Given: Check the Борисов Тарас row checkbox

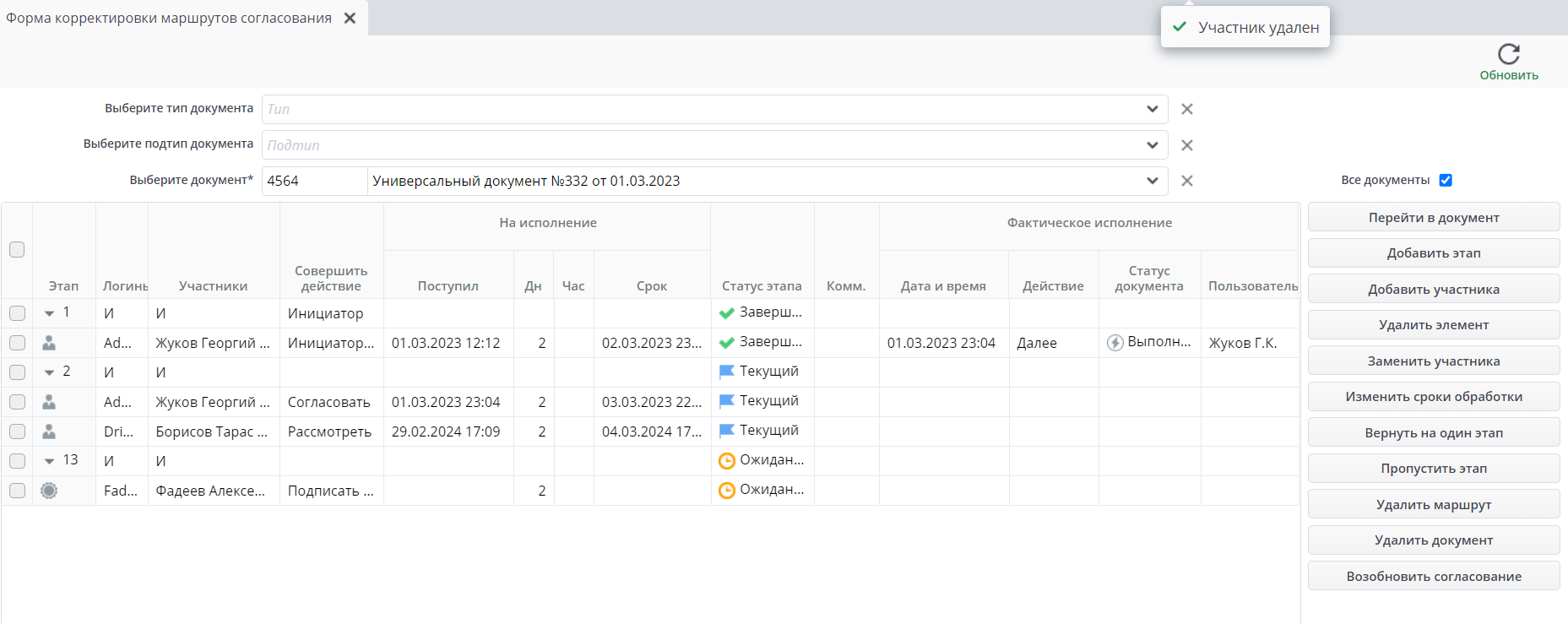Looking at the screenshot, I should tap(17, 431).
